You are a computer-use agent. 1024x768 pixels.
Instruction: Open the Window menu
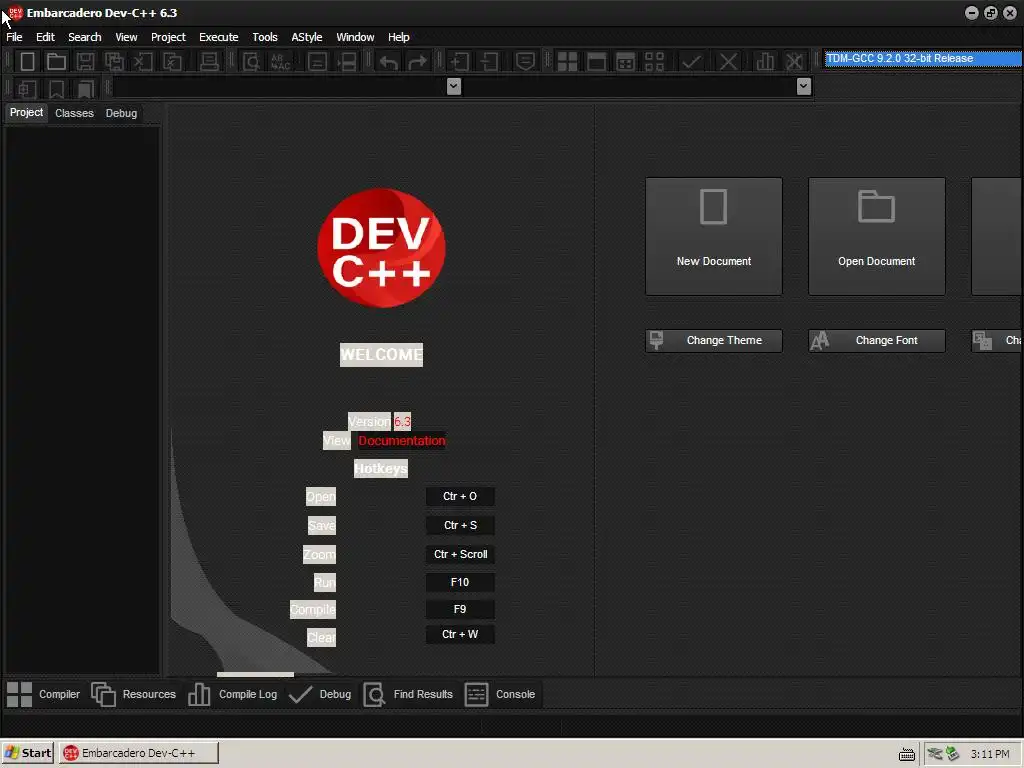355,37
